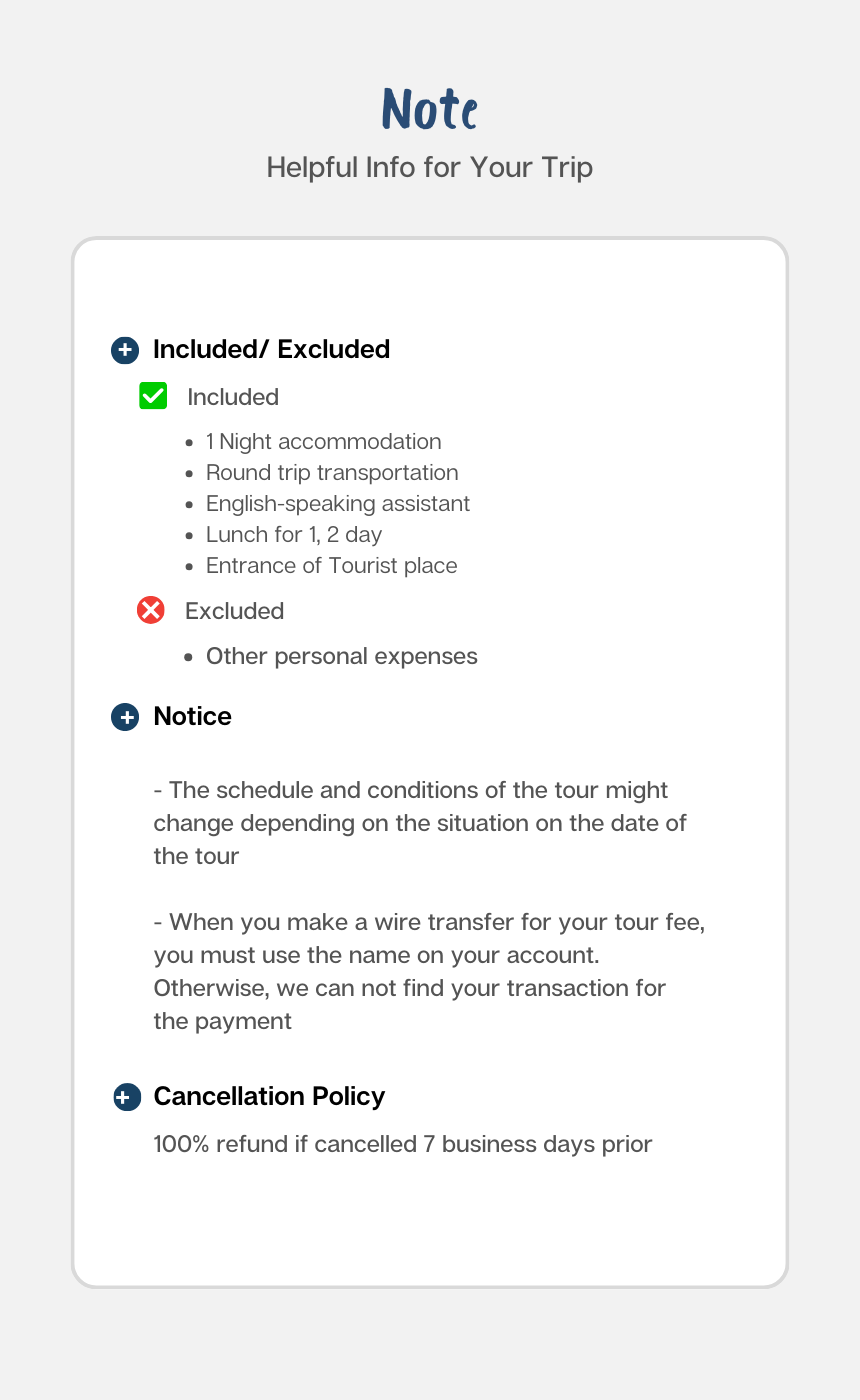Expand the Cancellation Policy heading
The image size is (860, 1400).
[x=269, y=1096]
